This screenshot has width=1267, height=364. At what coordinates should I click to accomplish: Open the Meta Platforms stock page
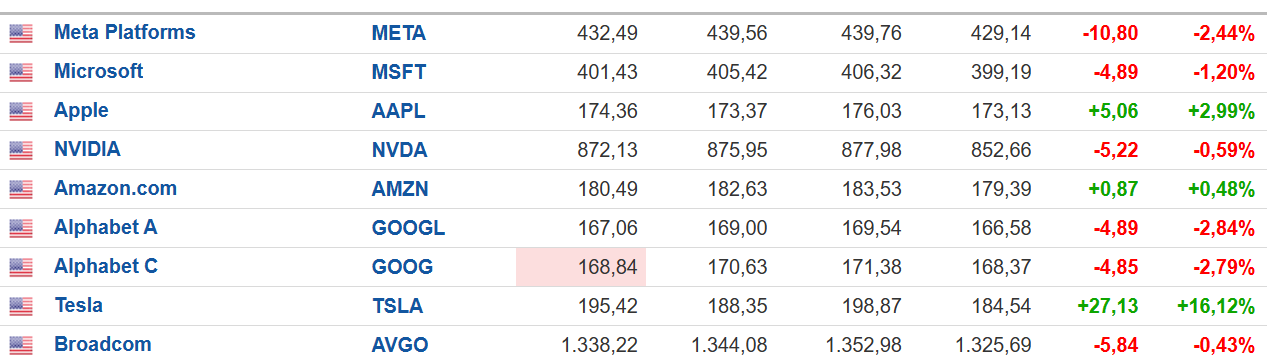(x=125, y=32)
